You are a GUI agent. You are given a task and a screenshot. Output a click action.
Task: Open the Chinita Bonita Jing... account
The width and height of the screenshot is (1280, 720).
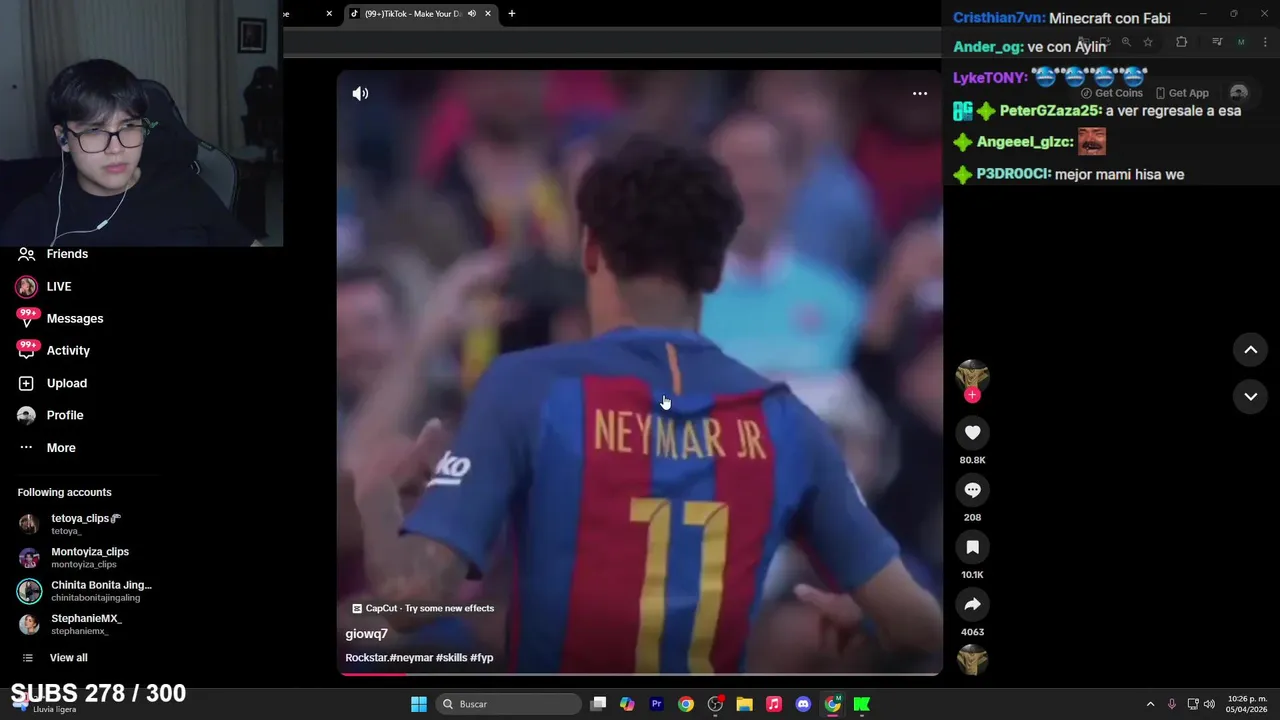pyautogui.click(x=88, y=590)
